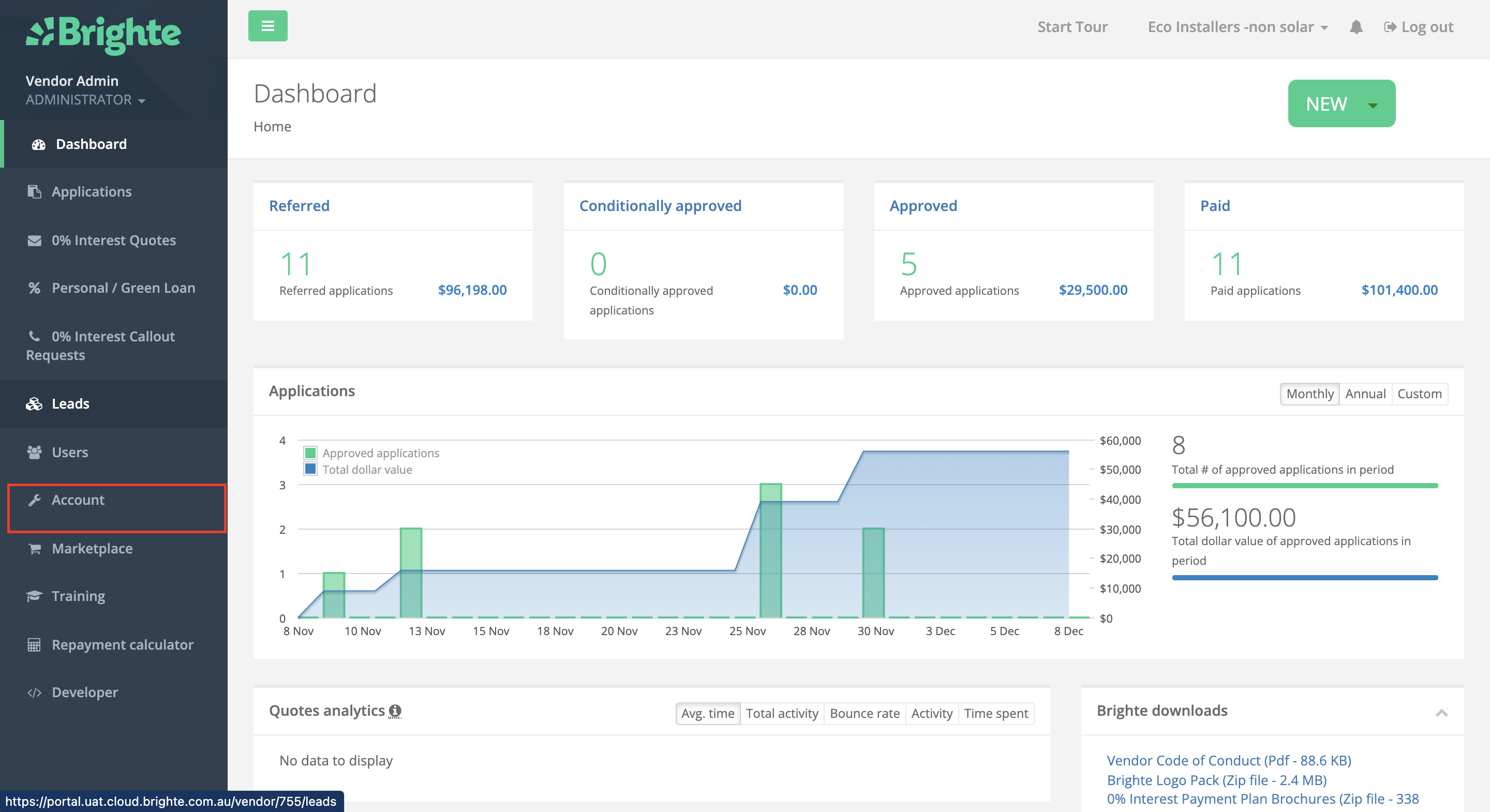Switch quotes analytics to Bounce rate
1490x812 pixels.
pyautogui.click(x=864, y=714)
